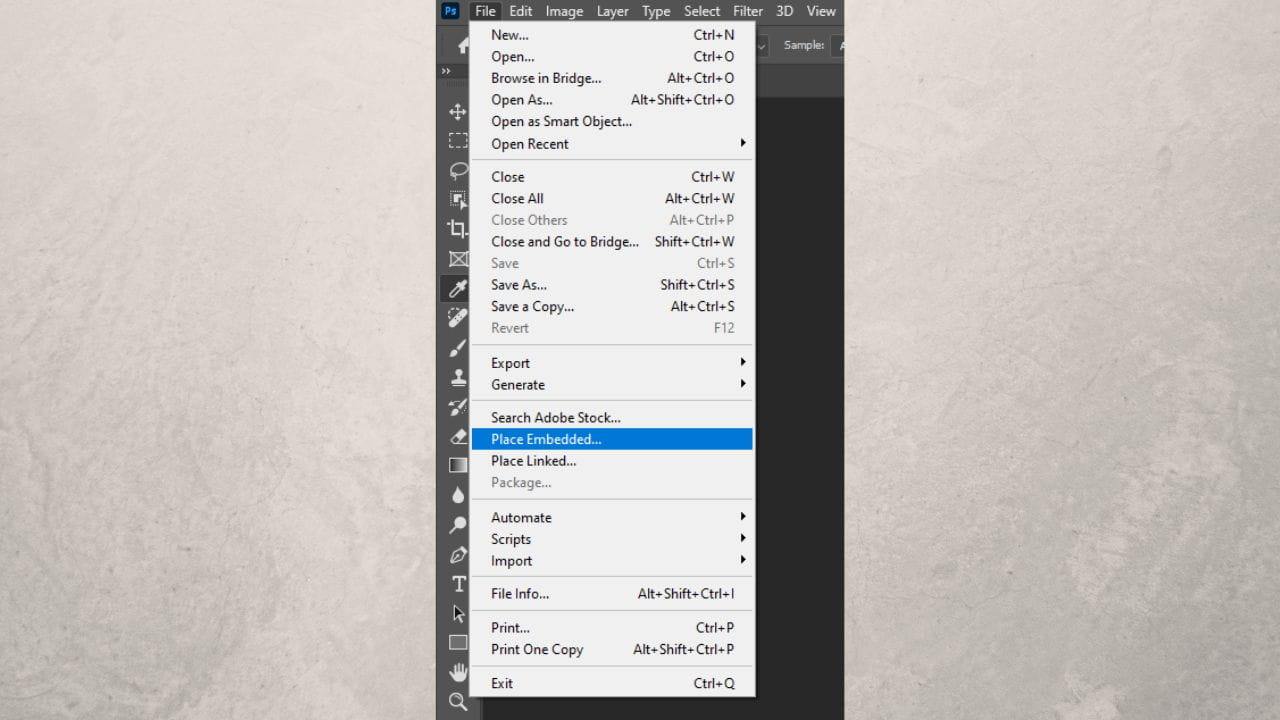This screenshot has width=1280, height=720.
Task: Expand the toolbar with double-arrow icon
Action: coord(446,71)
